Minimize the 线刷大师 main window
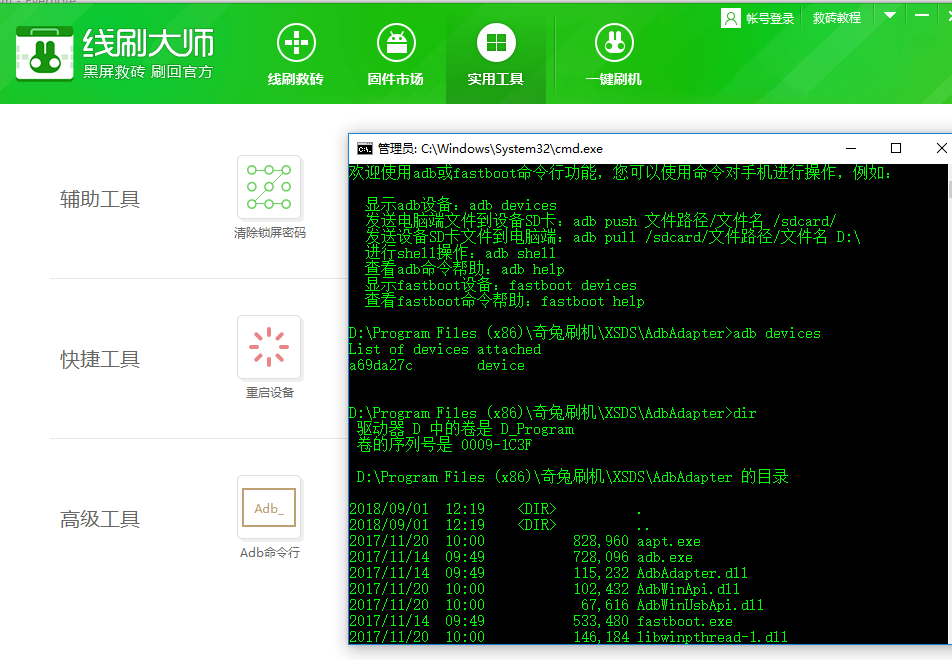Screen dimensions: 952x660 click(922, 15)
